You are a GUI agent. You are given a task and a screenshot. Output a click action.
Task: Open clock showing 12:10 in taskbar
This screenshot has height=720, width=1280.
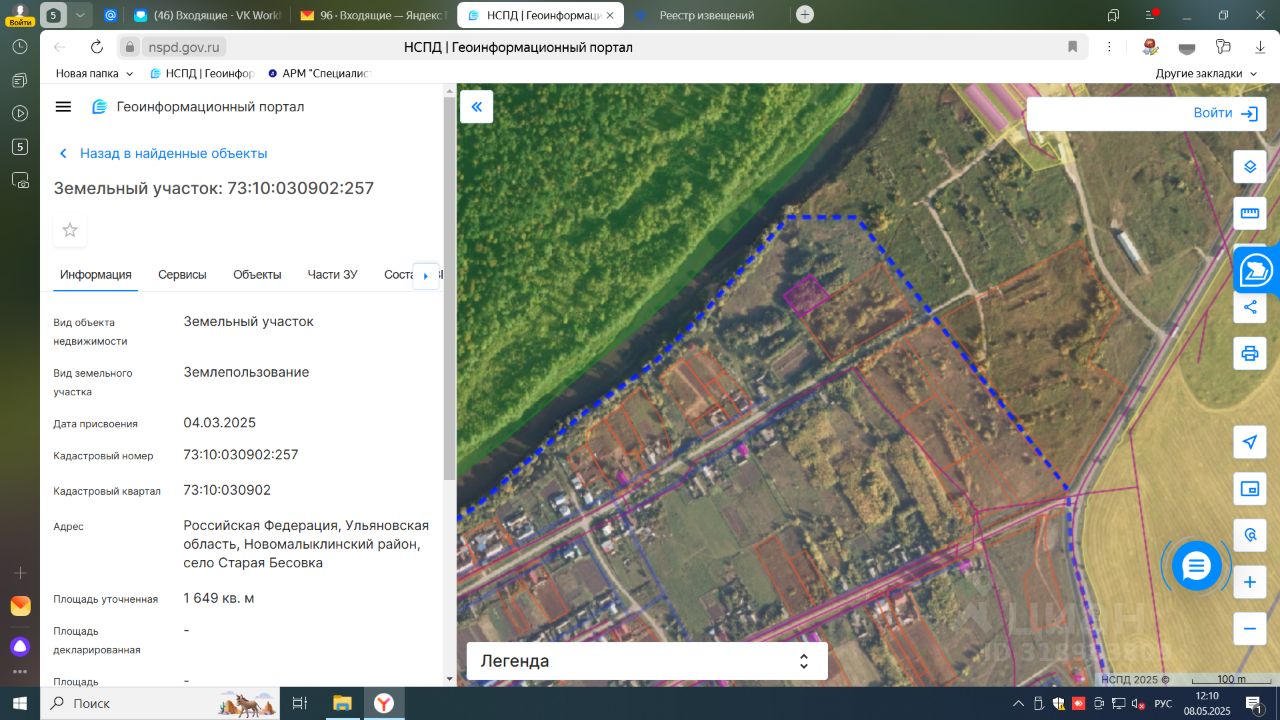point(1207,704)
